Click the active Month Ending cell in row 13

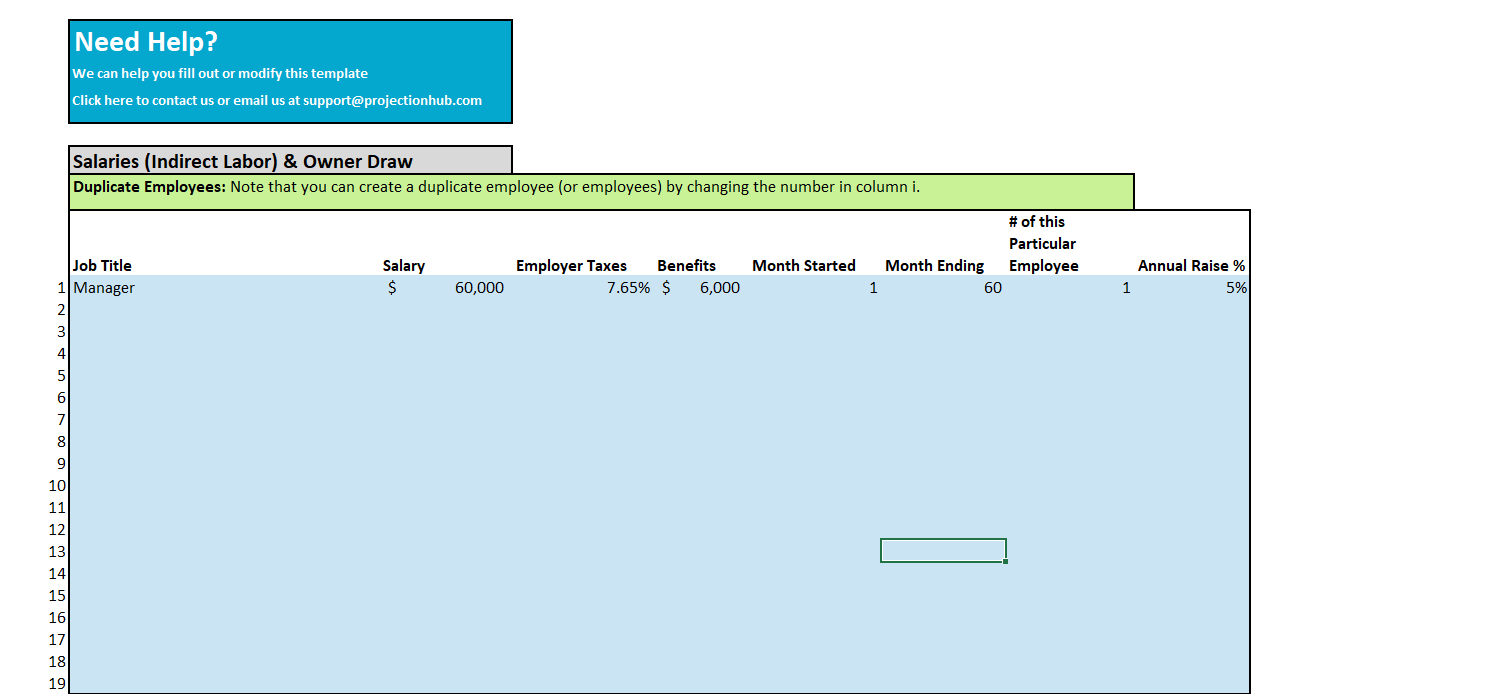pos(943,551)
